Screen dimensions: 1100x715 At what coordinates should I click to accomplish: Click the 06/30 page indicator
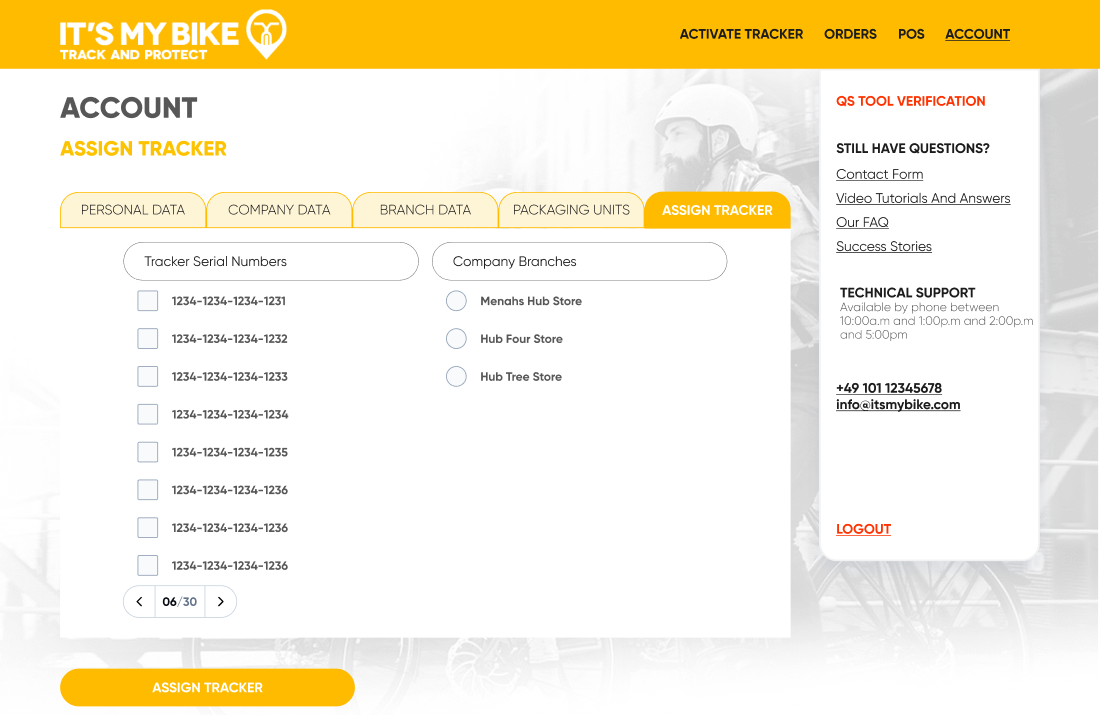pyautogui.click(x=180, y=601)
